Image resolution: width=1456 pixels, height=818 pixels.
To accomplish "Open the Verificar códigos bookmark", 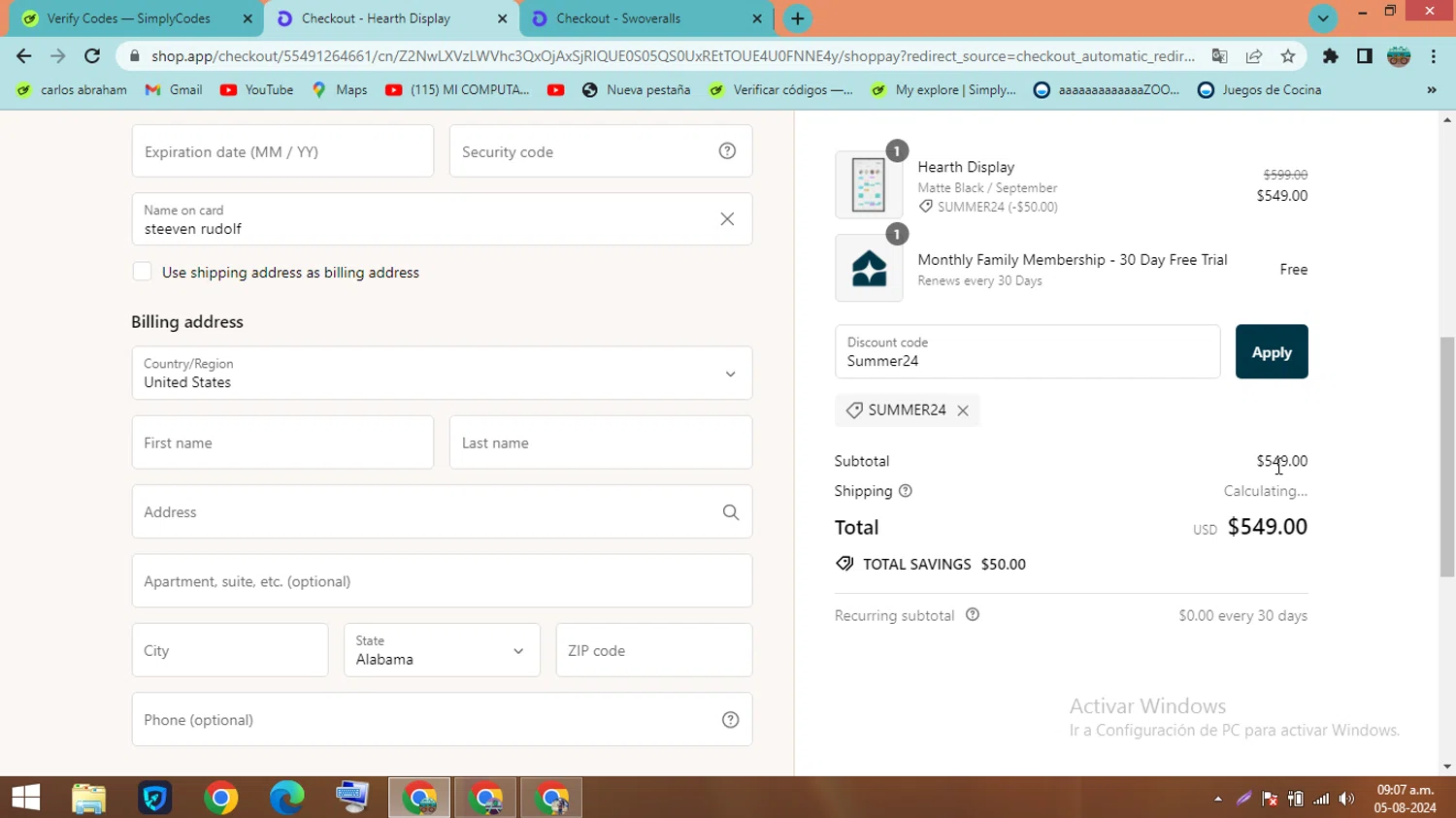I will (780, 90).
